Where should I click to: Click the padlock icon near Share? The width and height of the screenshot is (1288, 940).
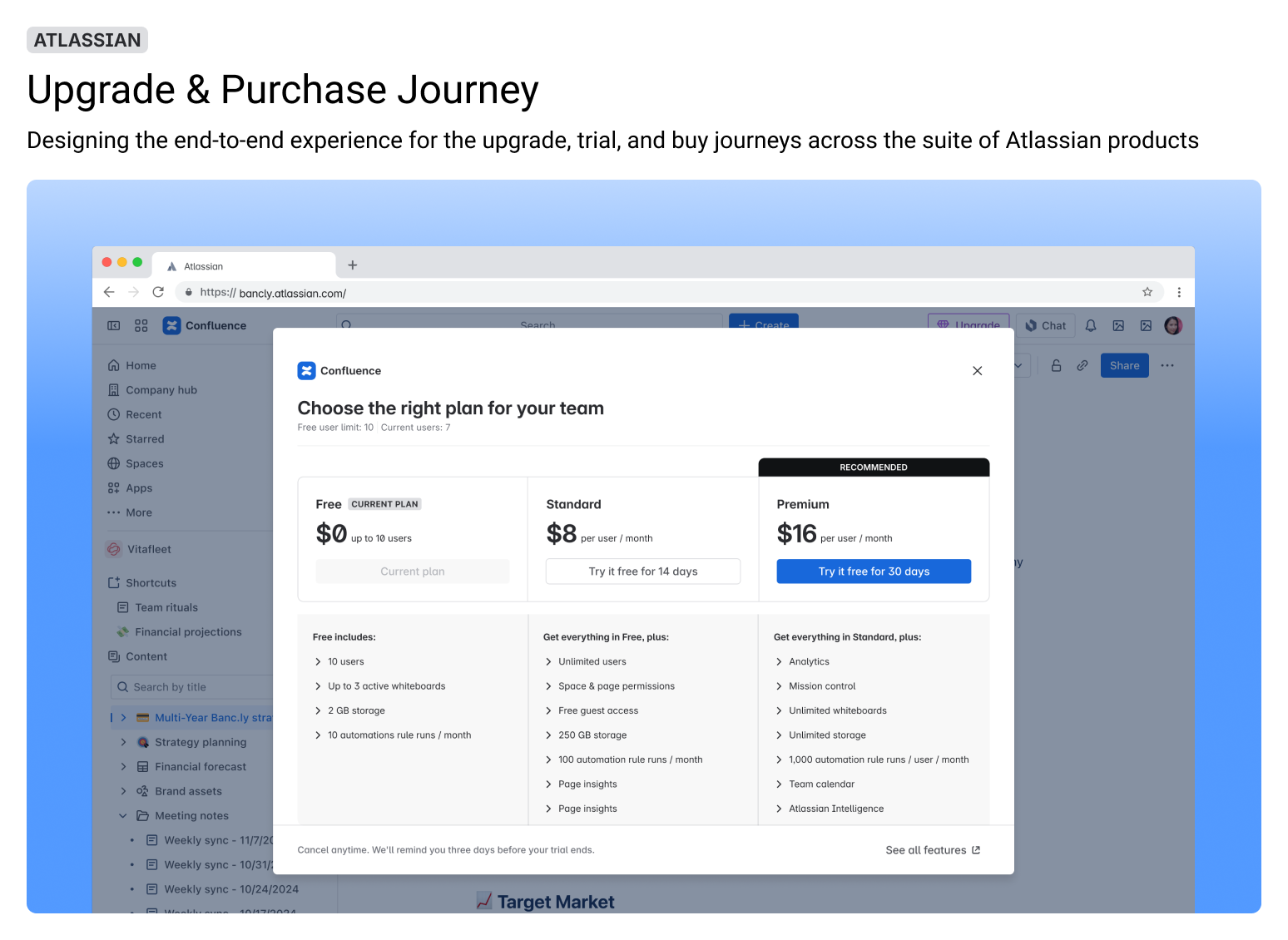[1056, 365]
